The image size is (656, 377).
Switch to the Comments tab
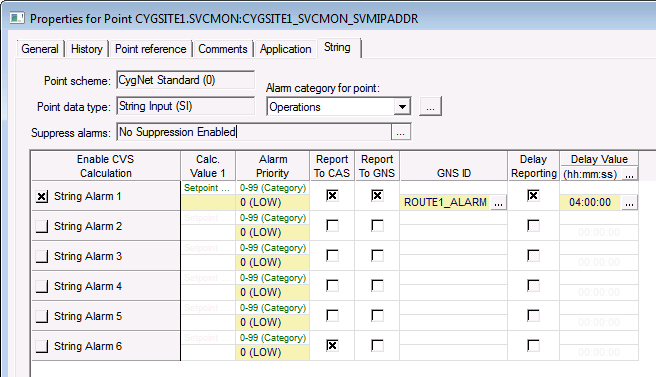pyautogui.click(x=223, y=49)
